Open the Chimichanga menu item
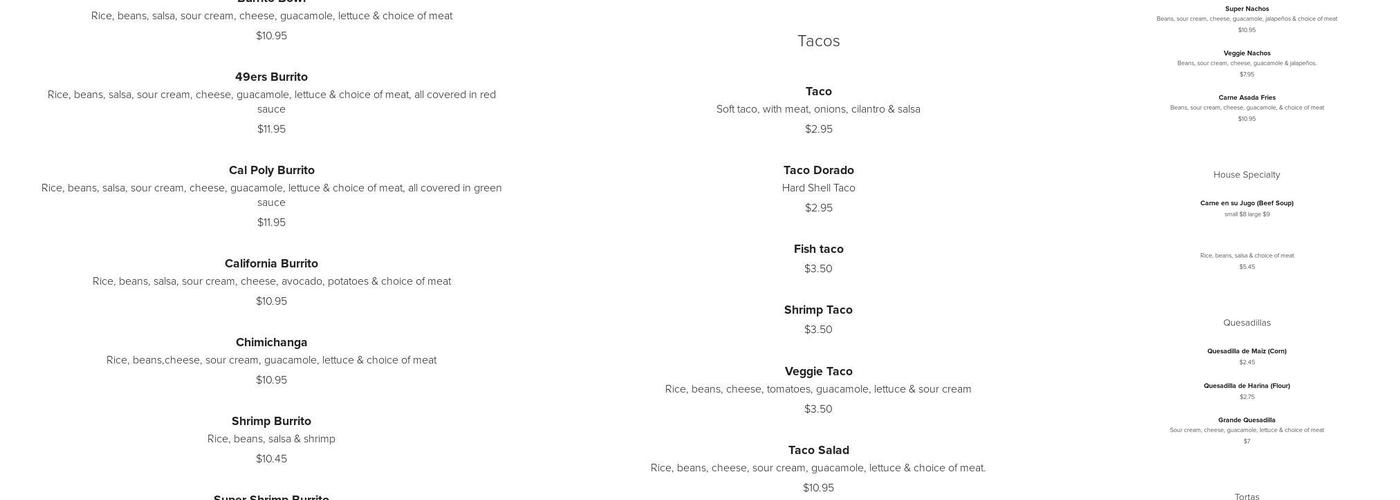Viewport: 1400px width, 500px height. (271, 342)
